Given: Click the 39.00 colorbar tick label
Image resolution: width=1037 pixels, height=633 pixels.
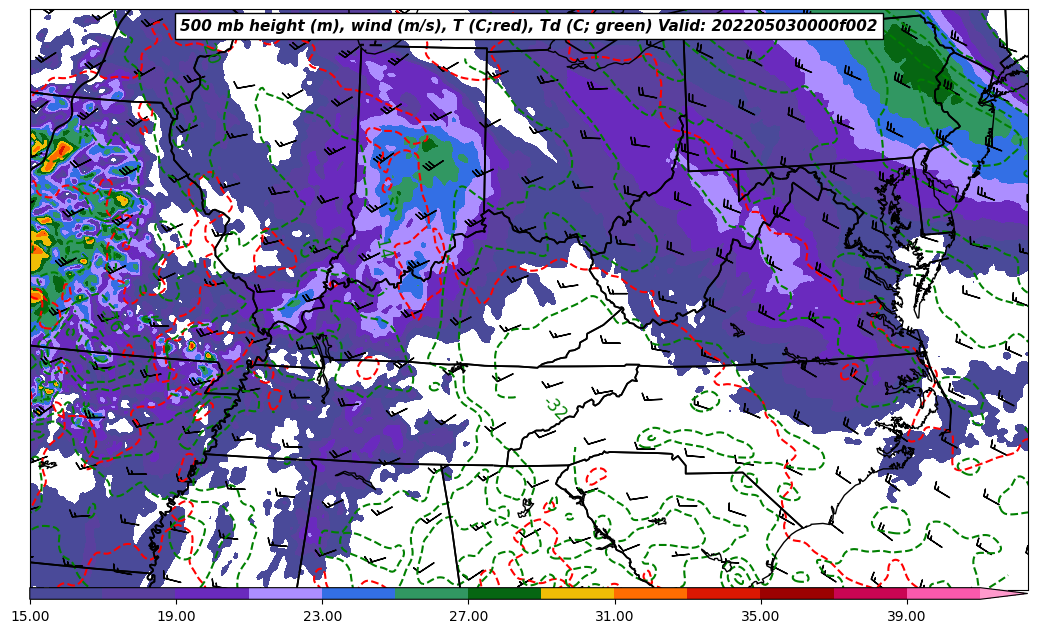Looking at the screenshot, I should pos(906,616).
